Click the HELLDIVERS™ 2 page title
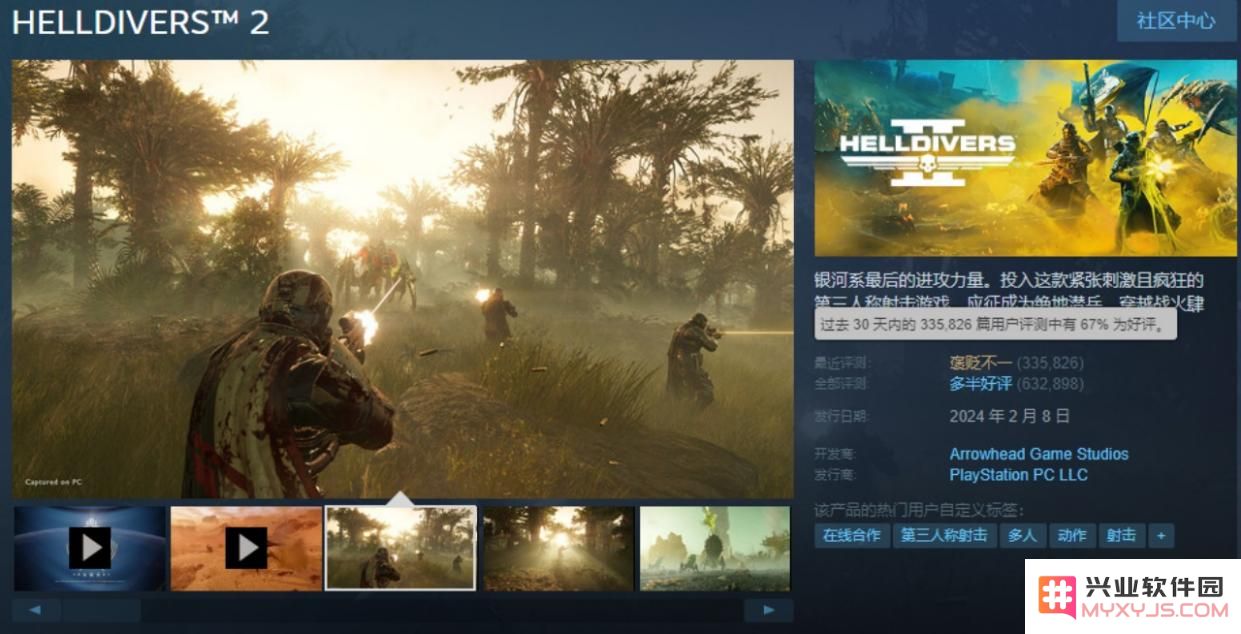Image resolution: width=1241 pixels, height=634 pixels. pos(140,22)
